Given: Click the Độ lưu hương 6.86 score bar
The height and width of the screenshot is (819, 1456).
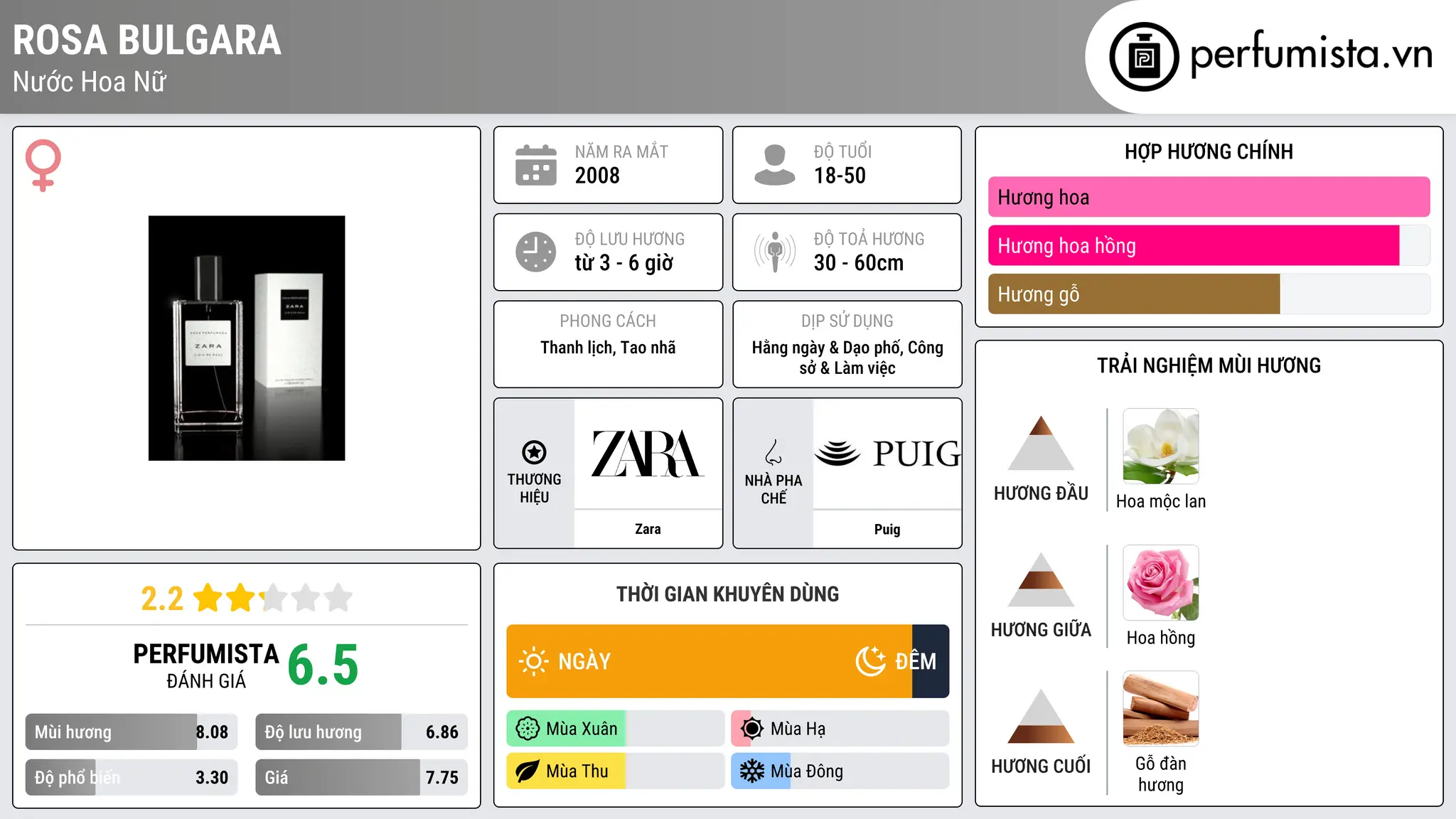Looking at the screenshot, I should (362, 732).
